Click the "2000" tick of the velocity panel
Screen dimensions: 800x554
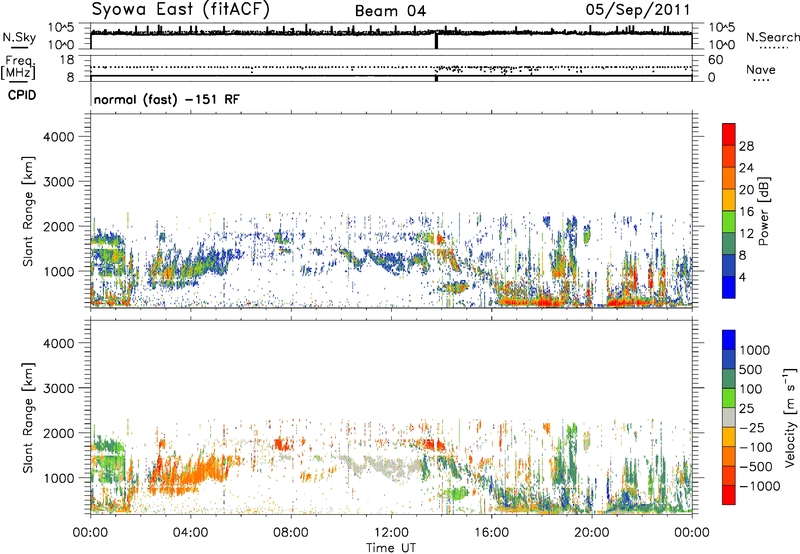click(x=58, y=433)
